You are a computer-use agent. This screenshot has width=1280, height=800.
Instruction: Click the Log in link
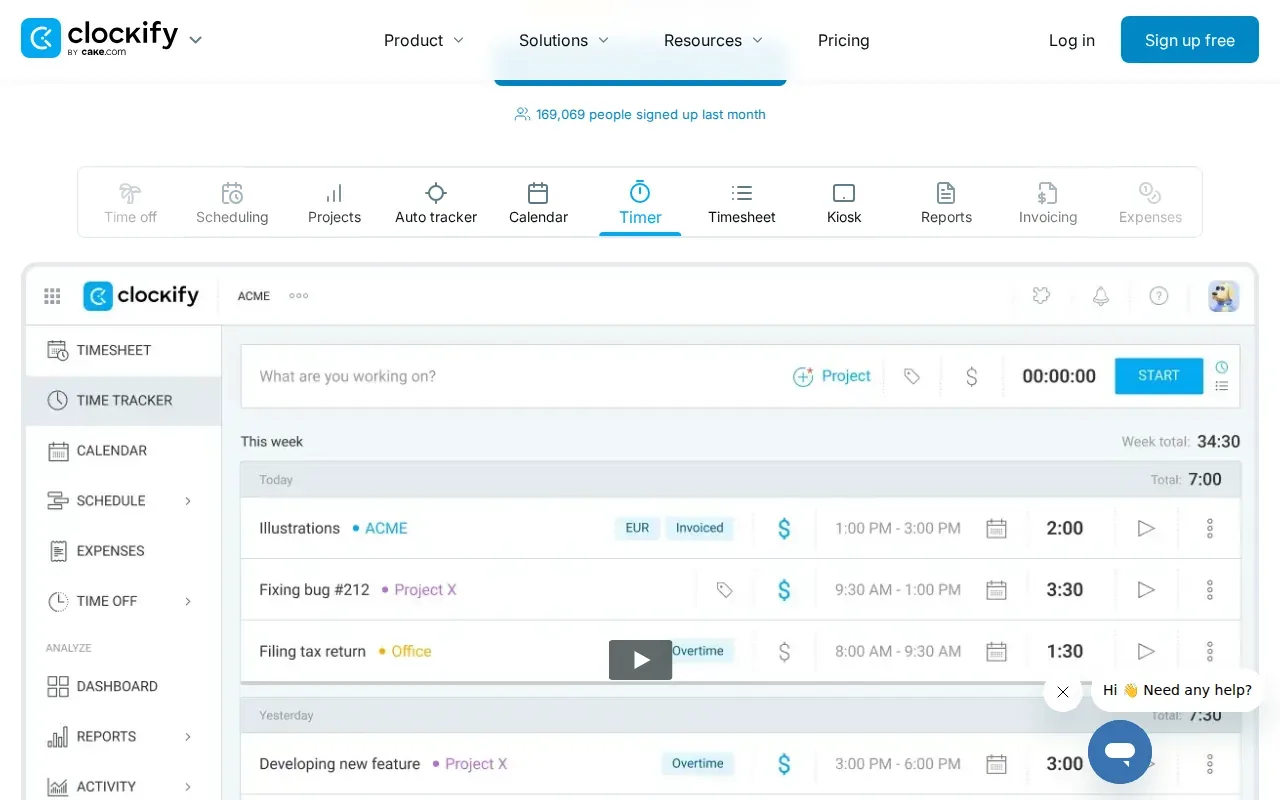click(x=1072, y=40)
